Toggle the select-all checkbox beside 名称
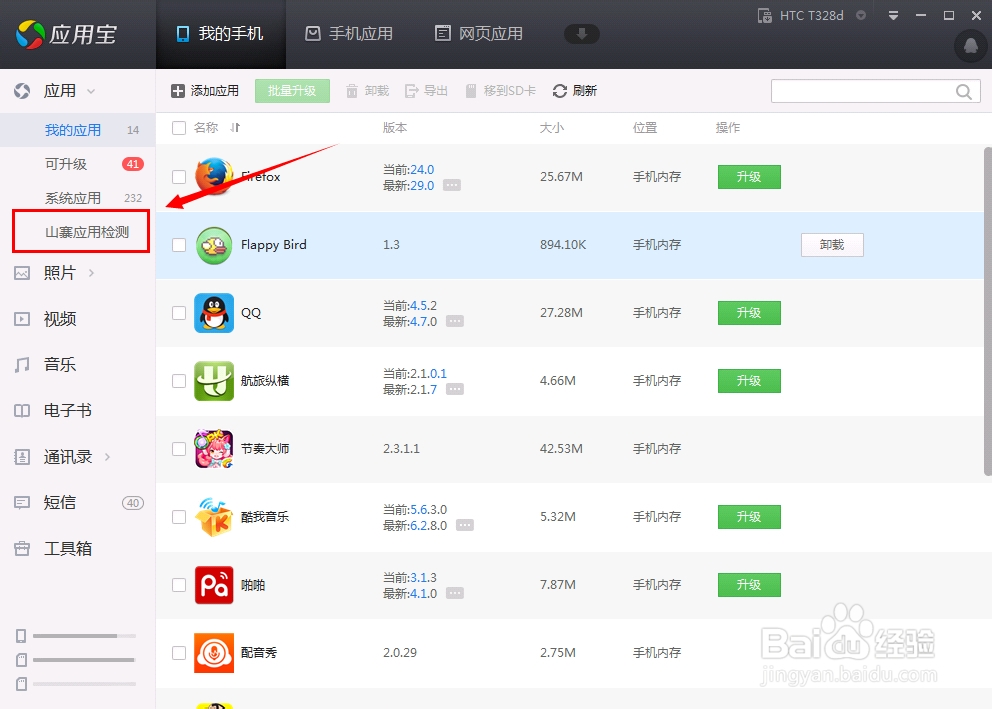Image resolution: width=992 pixels, height=709 pixels. (179, 128)
